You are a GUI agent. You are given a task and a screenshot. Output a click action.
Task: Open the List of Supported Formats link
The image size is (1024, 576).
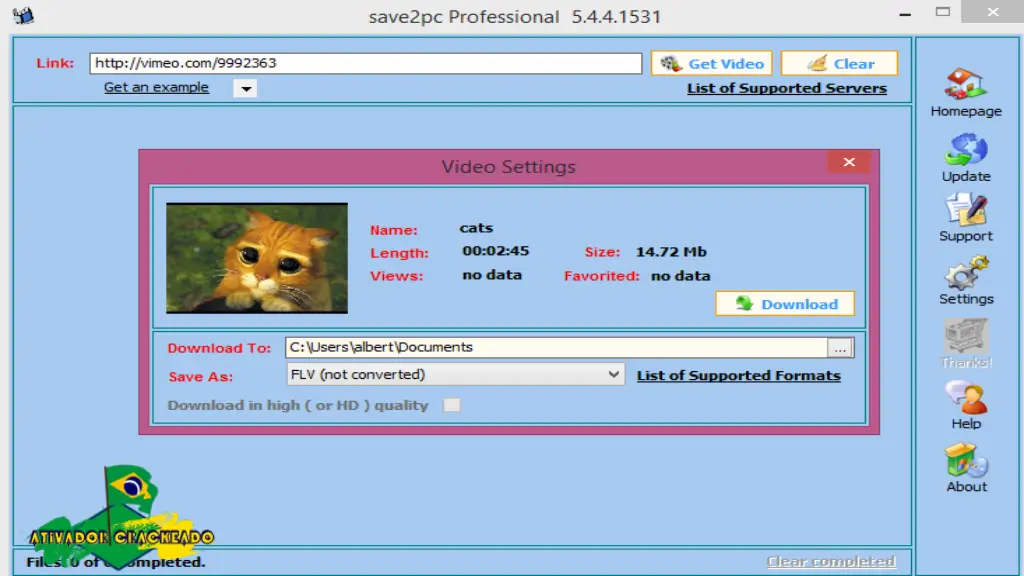point(739,376)
